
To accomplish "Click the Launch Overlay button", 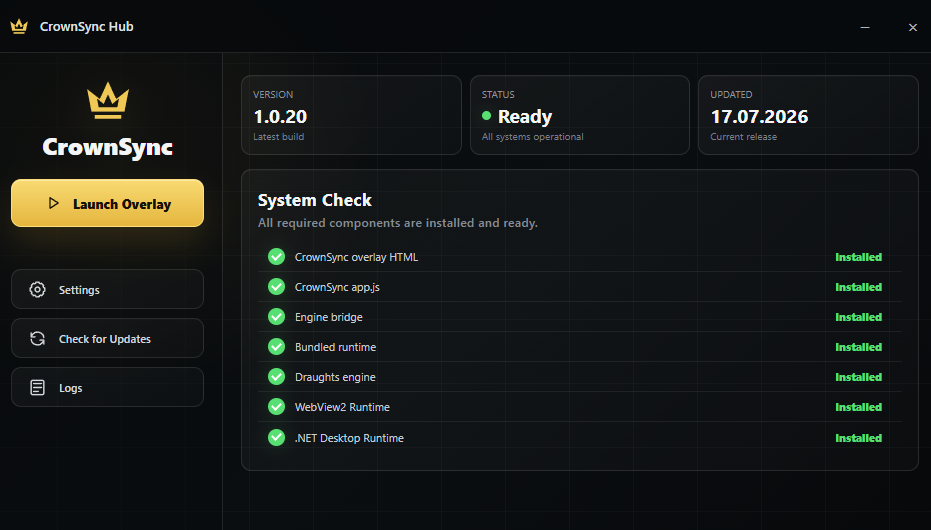I will 107,203.
